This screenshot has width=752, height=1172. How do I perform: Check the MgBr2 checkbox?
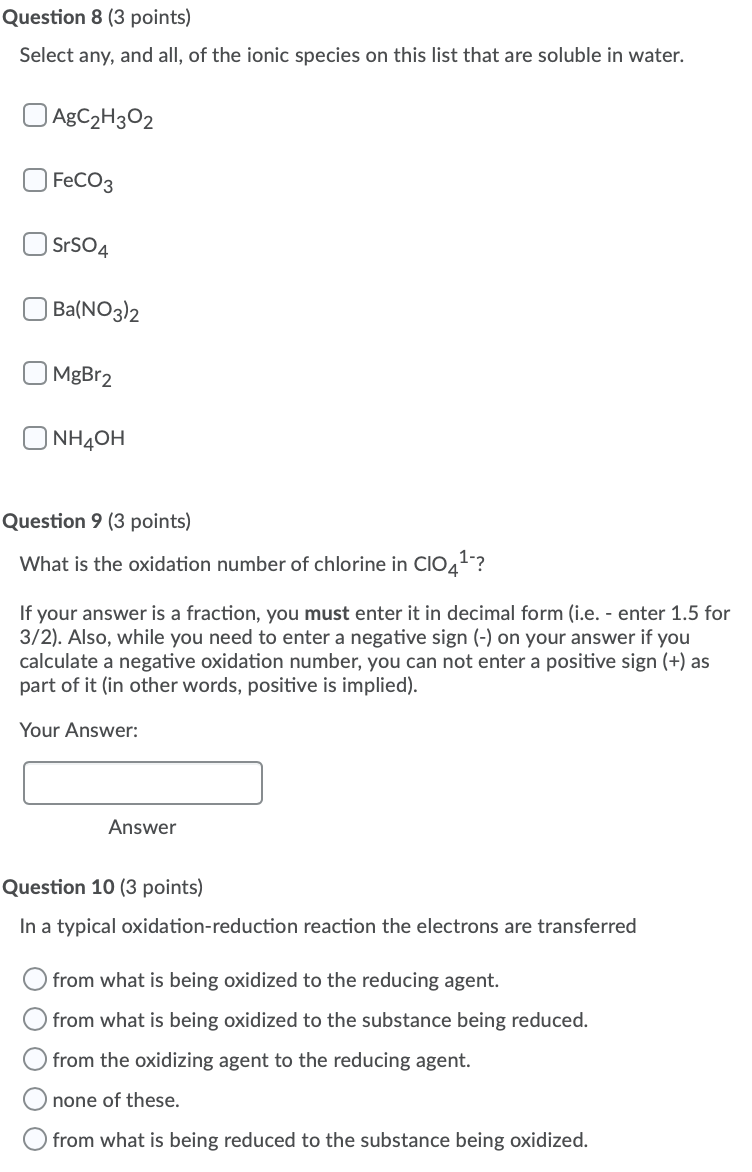pos(33,371)
